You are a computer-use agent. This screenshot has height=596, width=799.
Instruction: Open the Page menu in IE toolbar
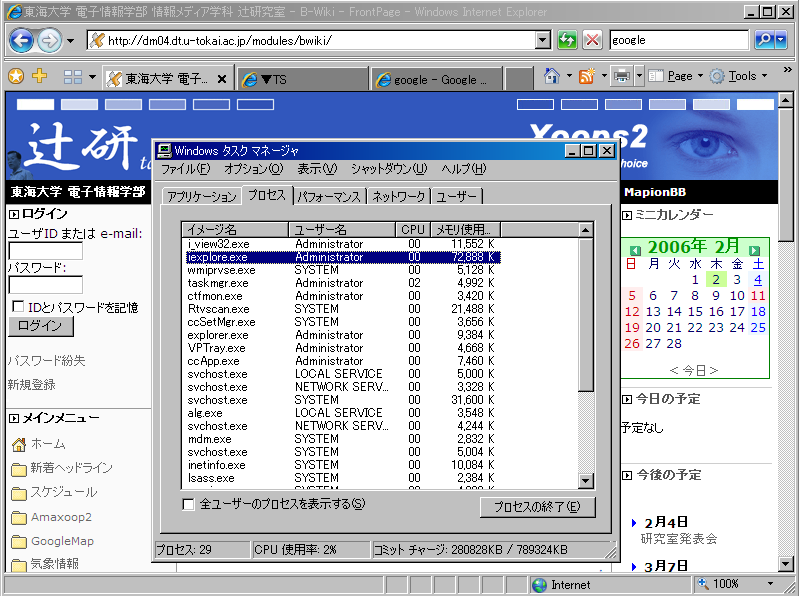pyautogui.click(x=676, y=76)
